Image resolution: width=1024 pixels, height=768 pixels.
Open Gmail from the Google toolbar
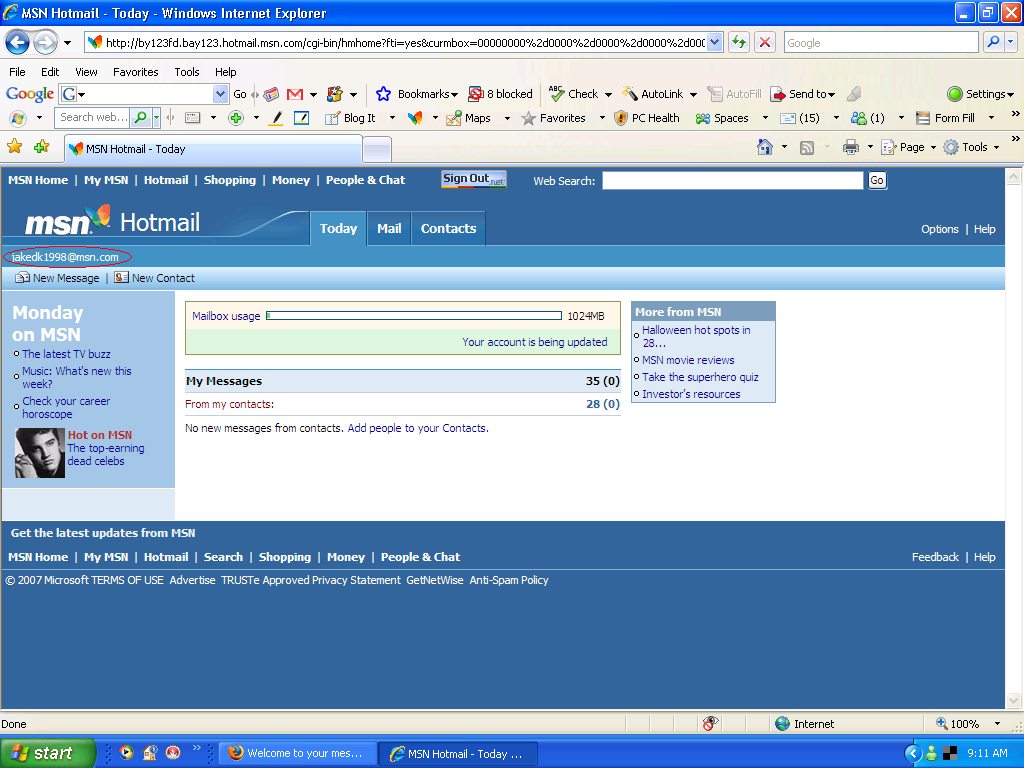293,93
